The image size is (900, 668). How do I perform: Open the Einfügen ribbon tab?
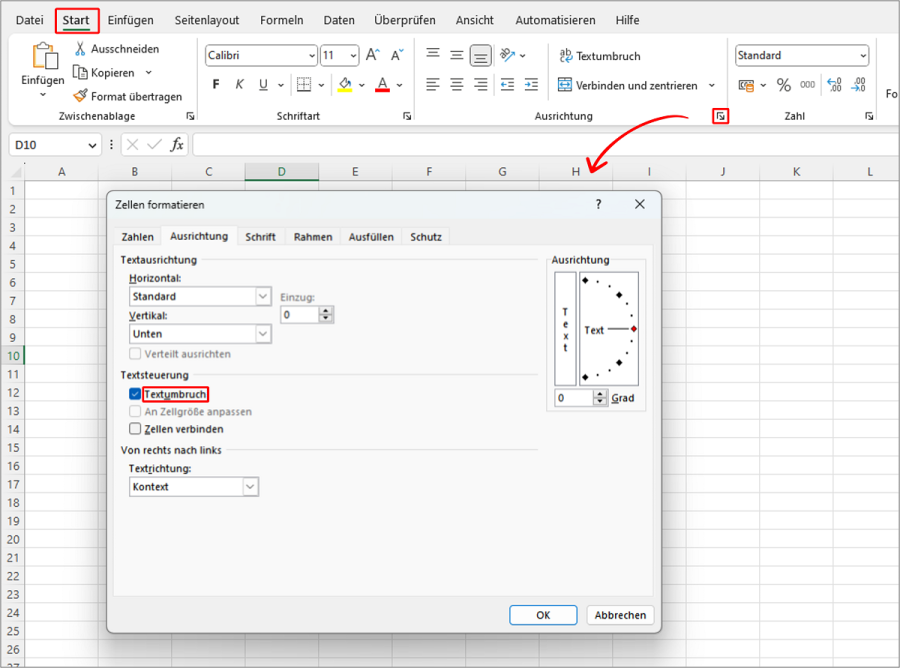[130, 20]
